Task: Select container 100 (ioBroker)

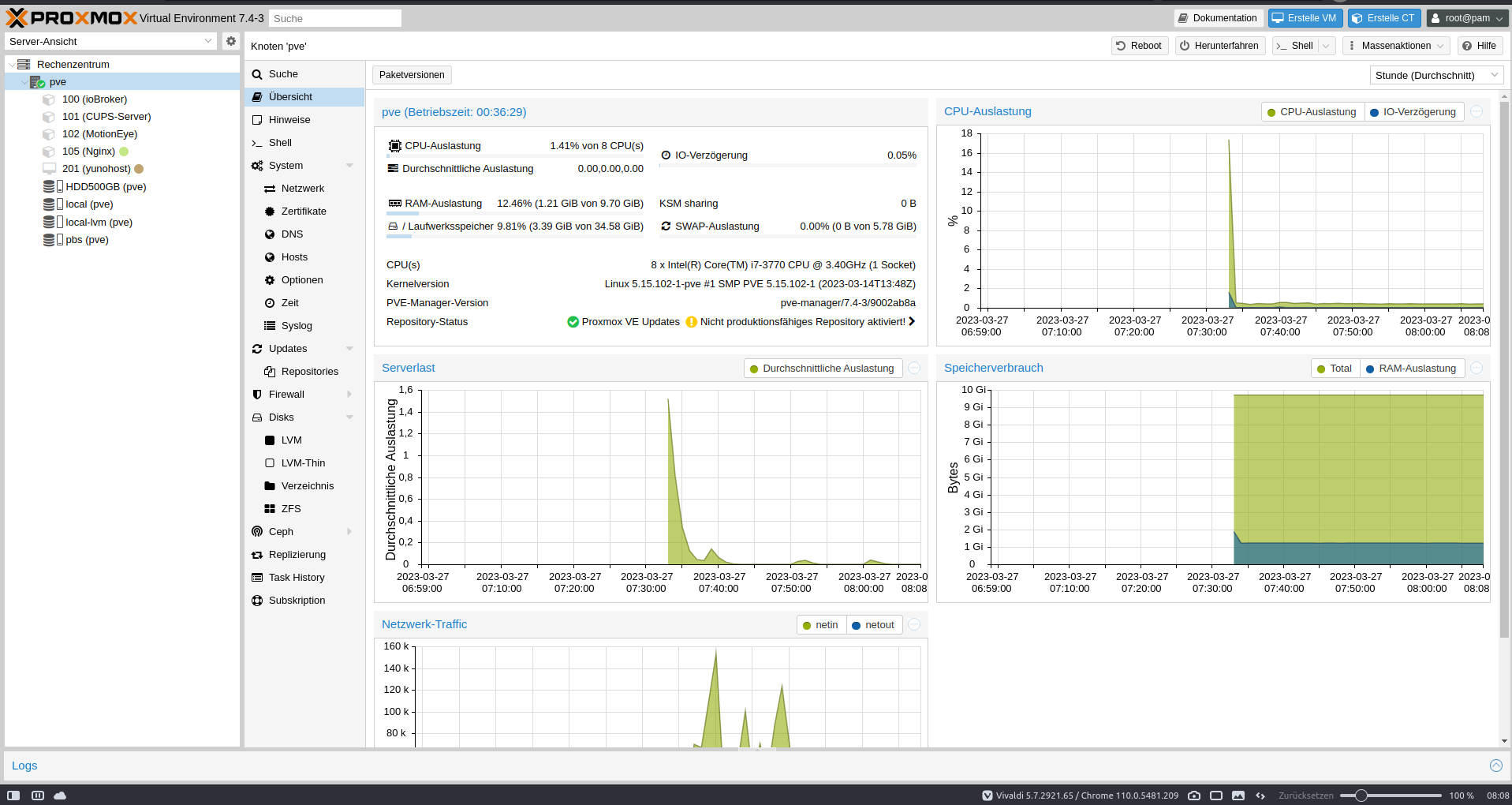Action: coord(95,99)
